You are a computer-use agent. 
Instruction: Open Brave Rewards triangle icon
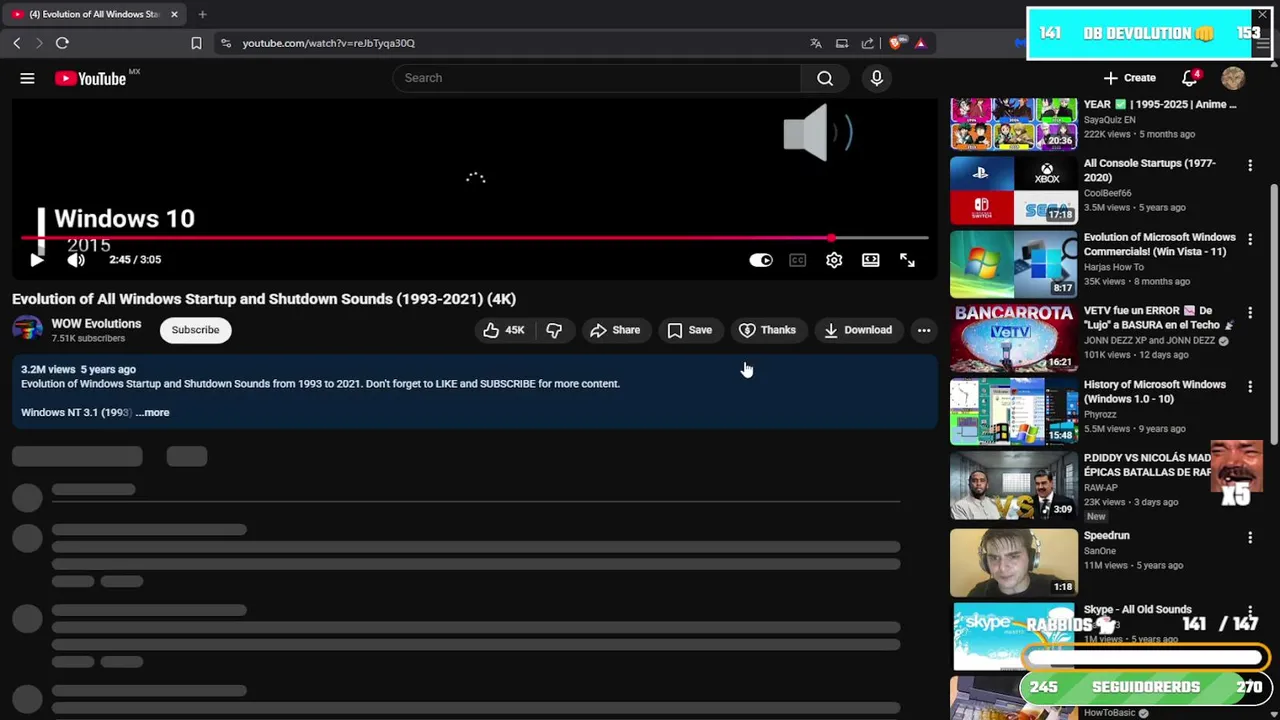click(x=920, y=43)
